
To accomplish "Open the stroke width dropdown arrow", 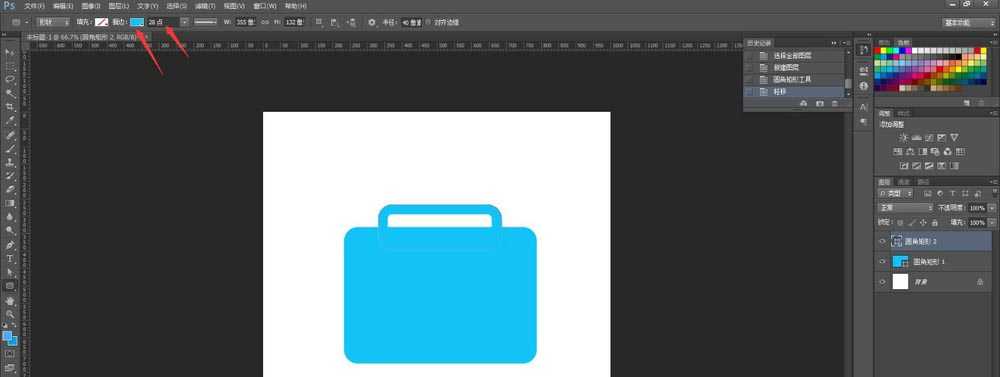I will (x=184, y=22).
